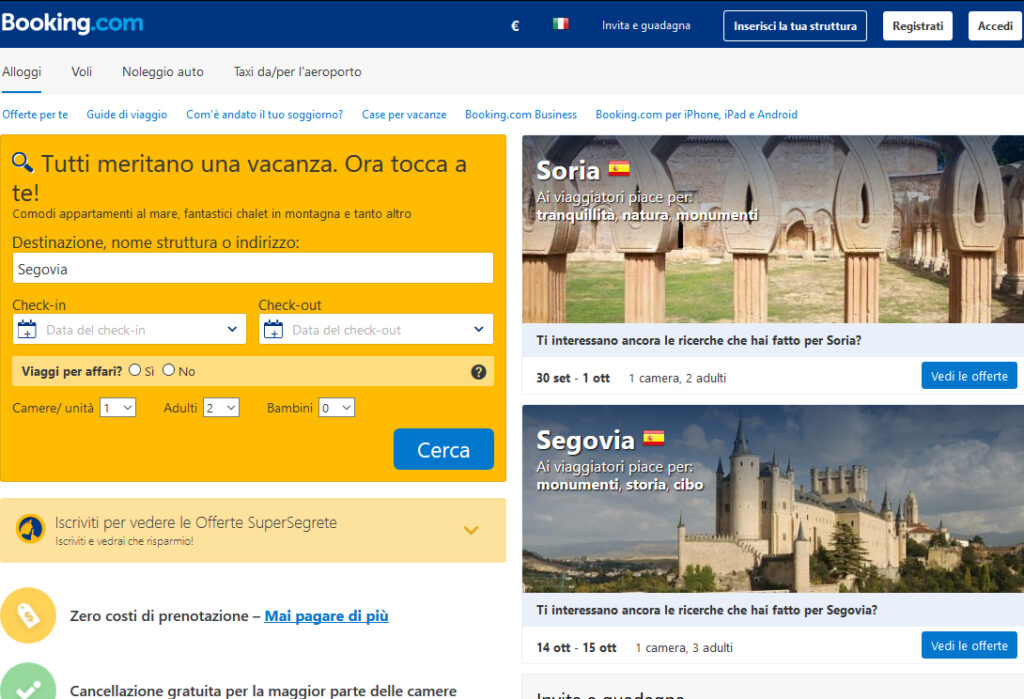
Task: Click the destination field containing Segovia
Action: 253,268
